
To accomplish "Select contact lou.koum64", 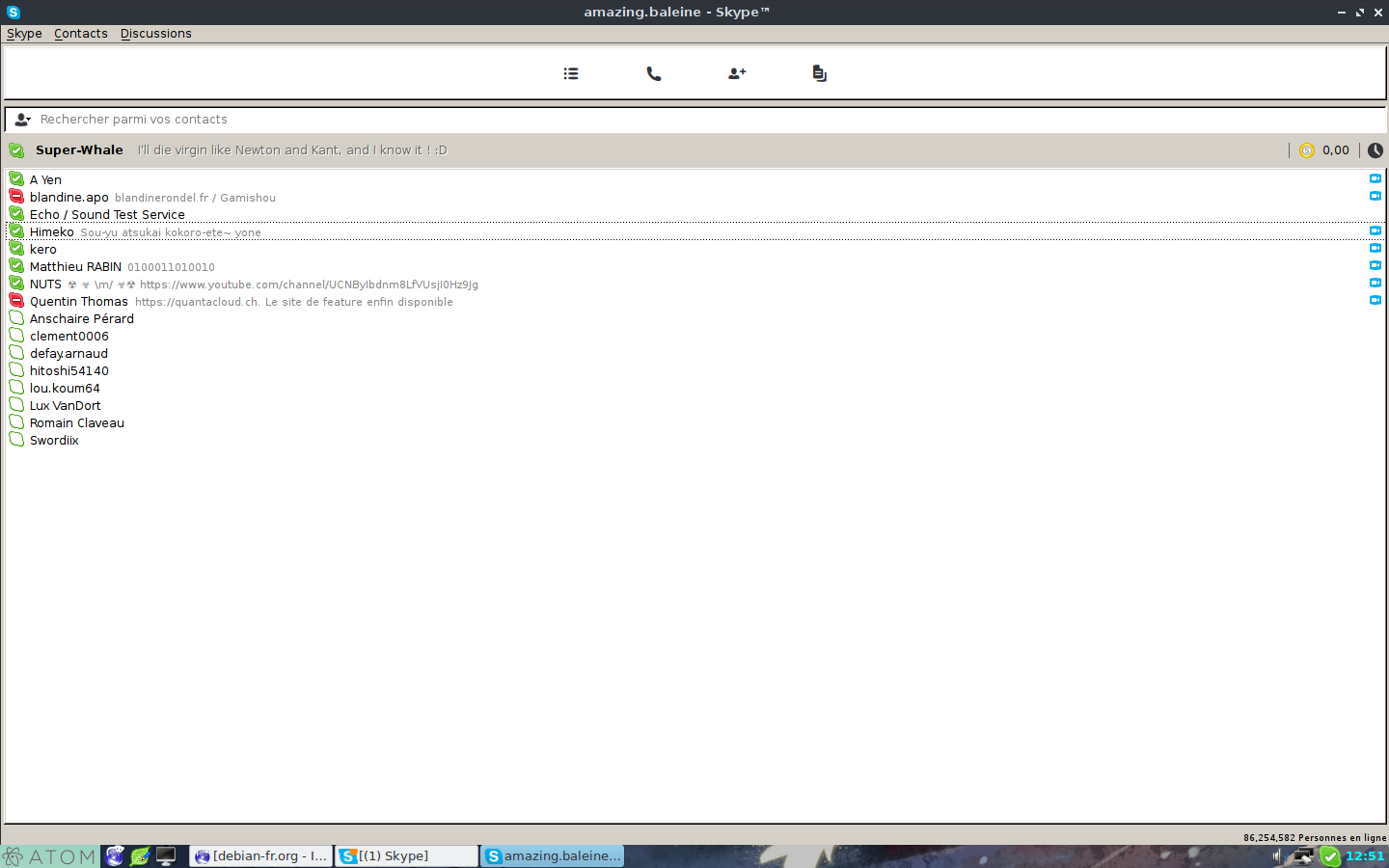I will point(694,388).
